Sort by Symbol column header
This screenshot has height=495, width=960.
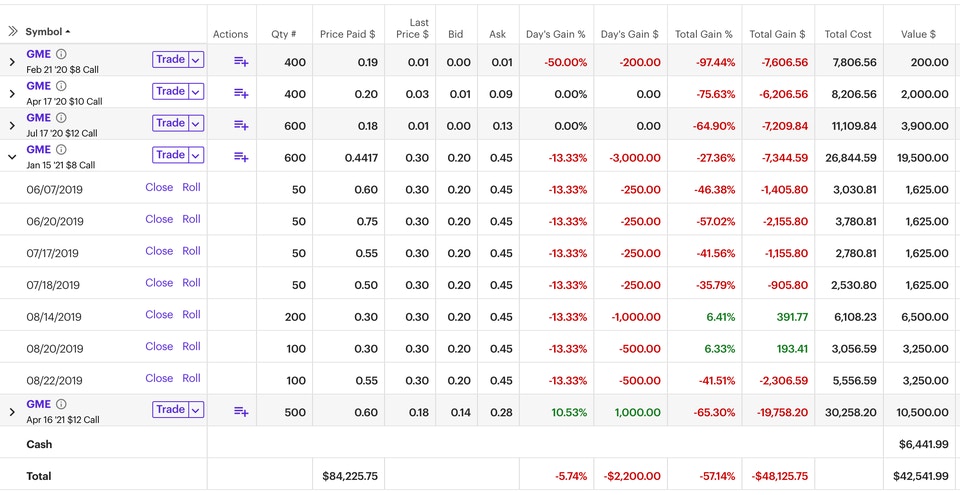pos(47,32)
